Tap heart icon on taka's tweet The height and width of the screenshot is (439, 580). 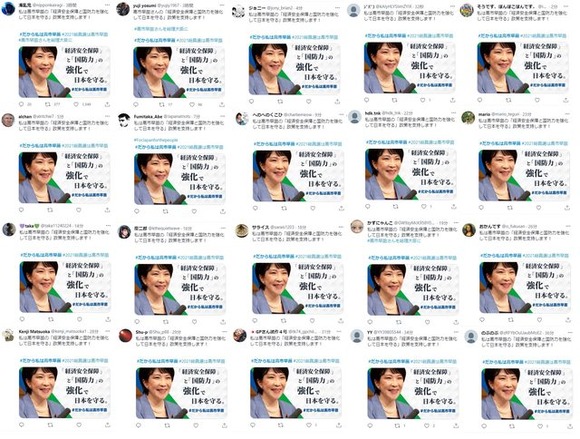pyautogui.click(x=79, y=319)
